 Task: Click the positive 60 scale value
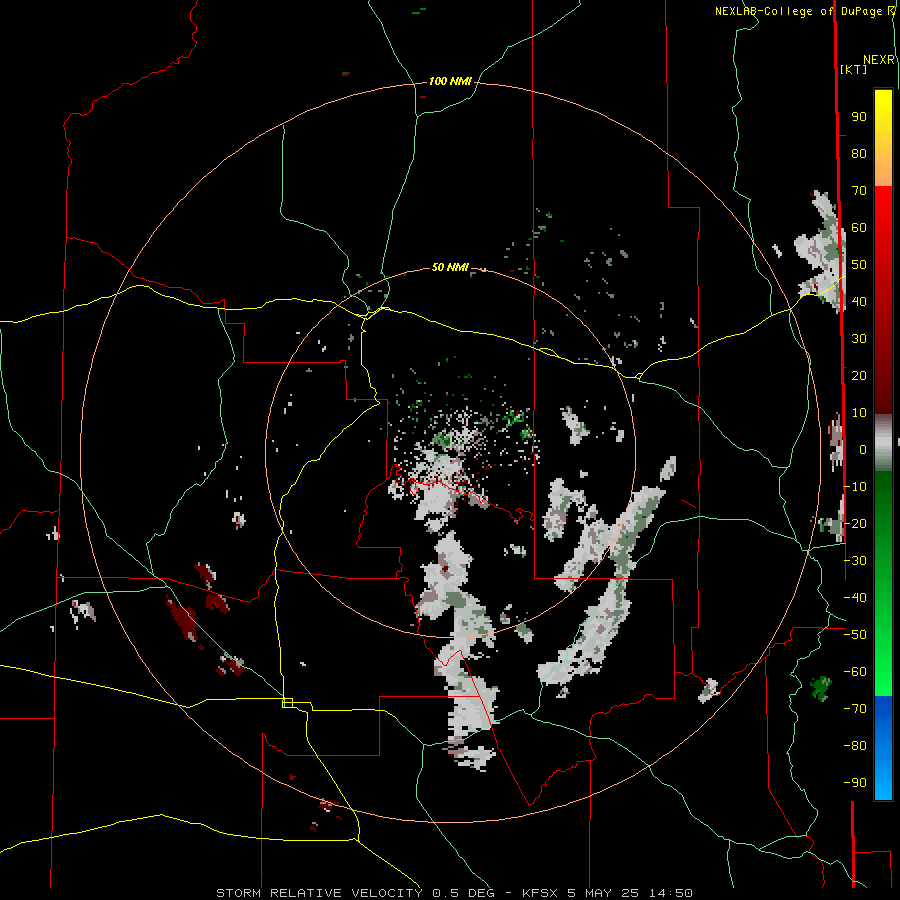[859, 228]
